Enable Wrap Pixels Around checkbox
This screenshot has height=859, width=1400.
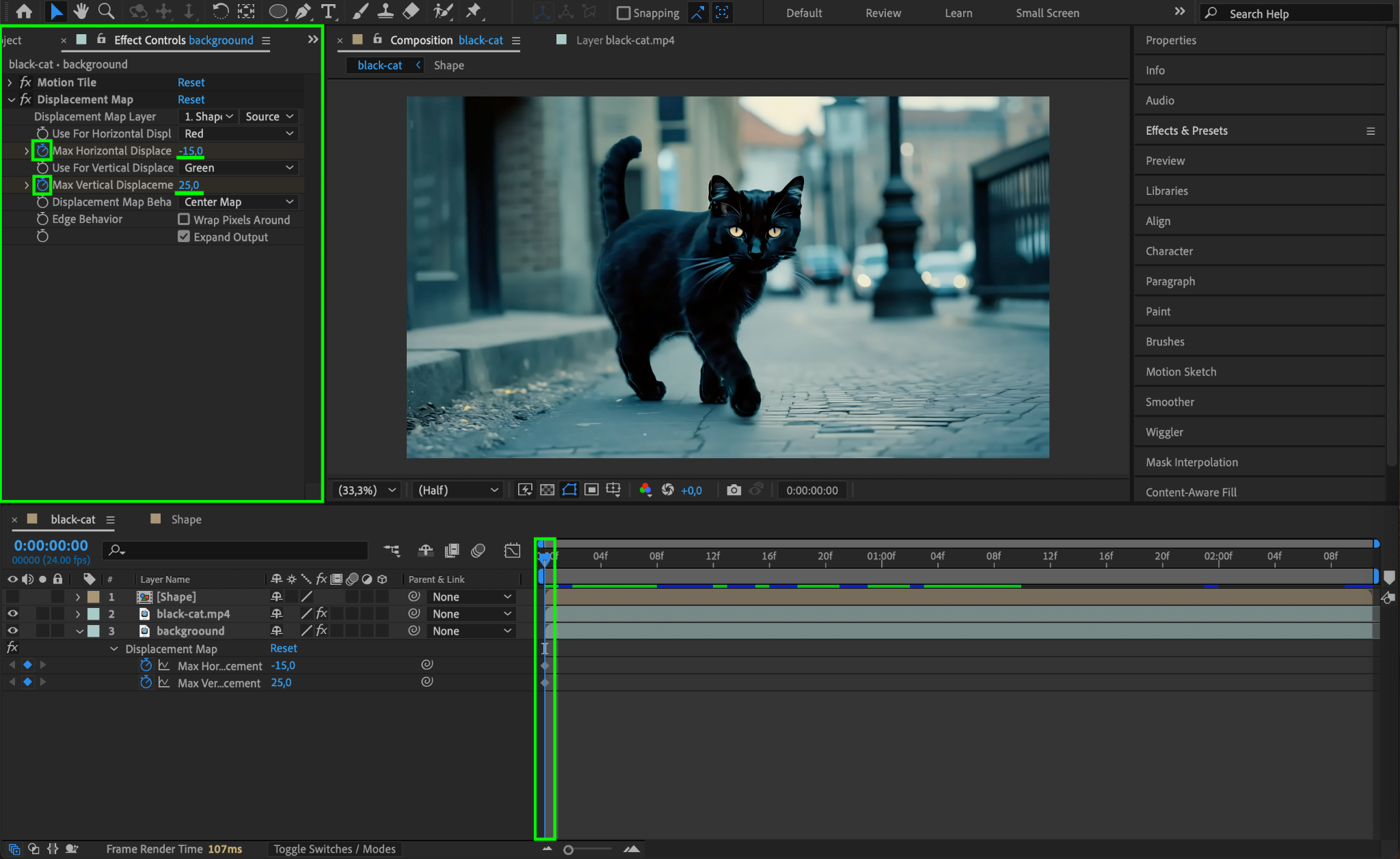tap(184, 220)
